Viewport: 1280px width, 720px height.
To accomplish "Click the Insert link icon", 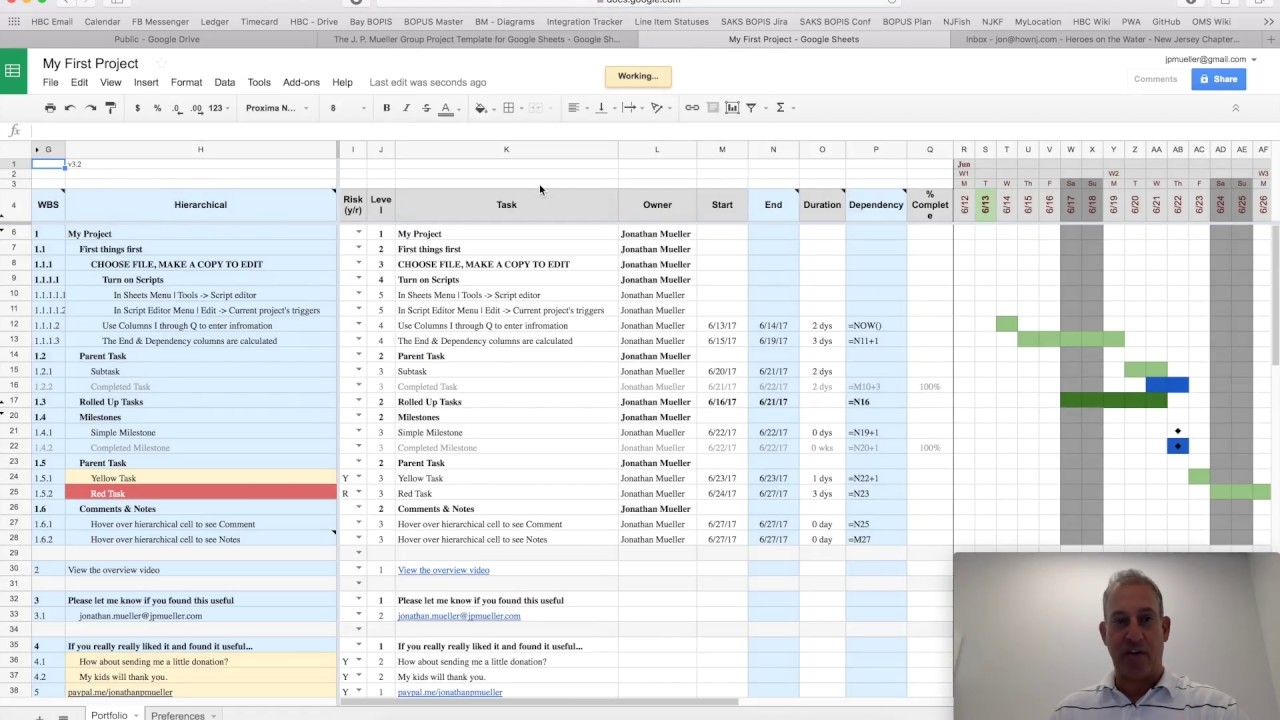I will click(x=692, y=108).
